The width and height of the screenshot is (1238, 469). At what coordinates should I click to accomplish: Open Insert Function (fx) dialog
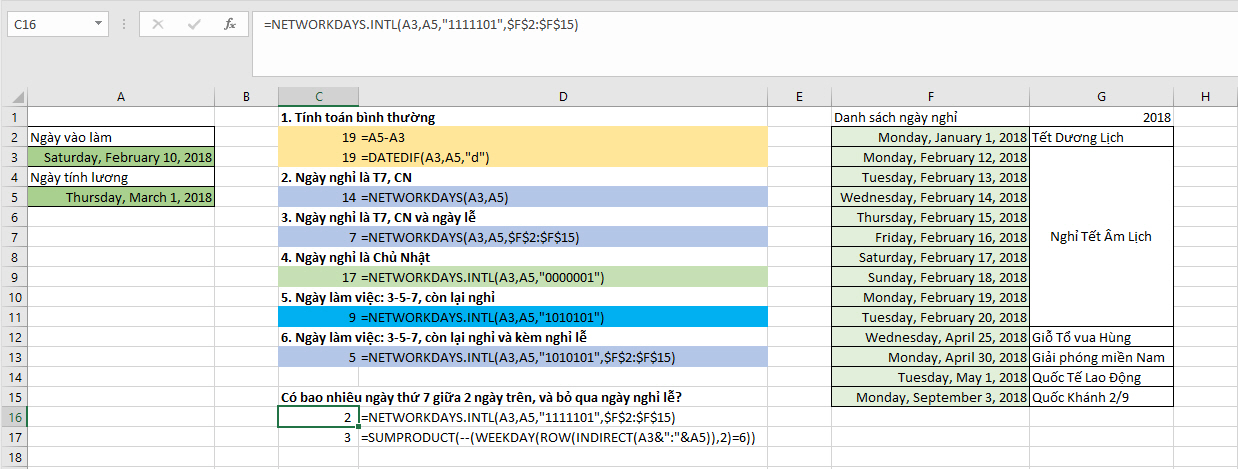[229, 24]
